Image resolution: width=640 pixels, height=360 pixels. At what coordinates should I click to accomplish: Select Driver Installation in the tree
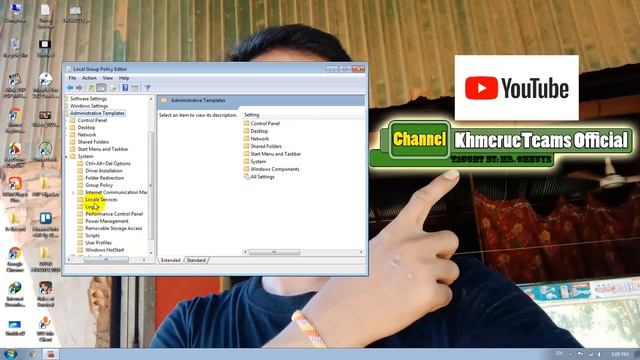pyautogui.click(x=104, y=171)
